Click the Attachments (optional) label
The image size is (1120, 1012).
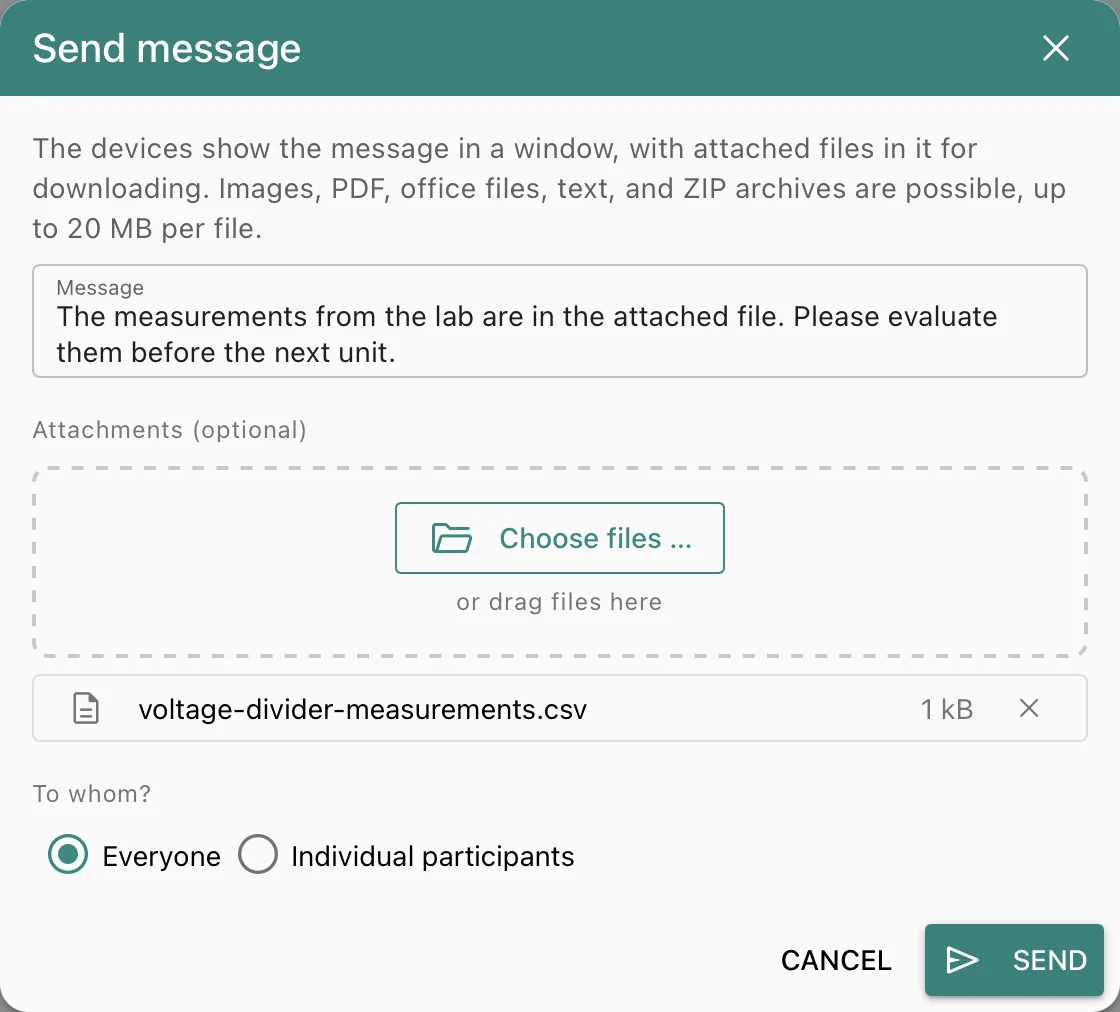tap(170, 430)
